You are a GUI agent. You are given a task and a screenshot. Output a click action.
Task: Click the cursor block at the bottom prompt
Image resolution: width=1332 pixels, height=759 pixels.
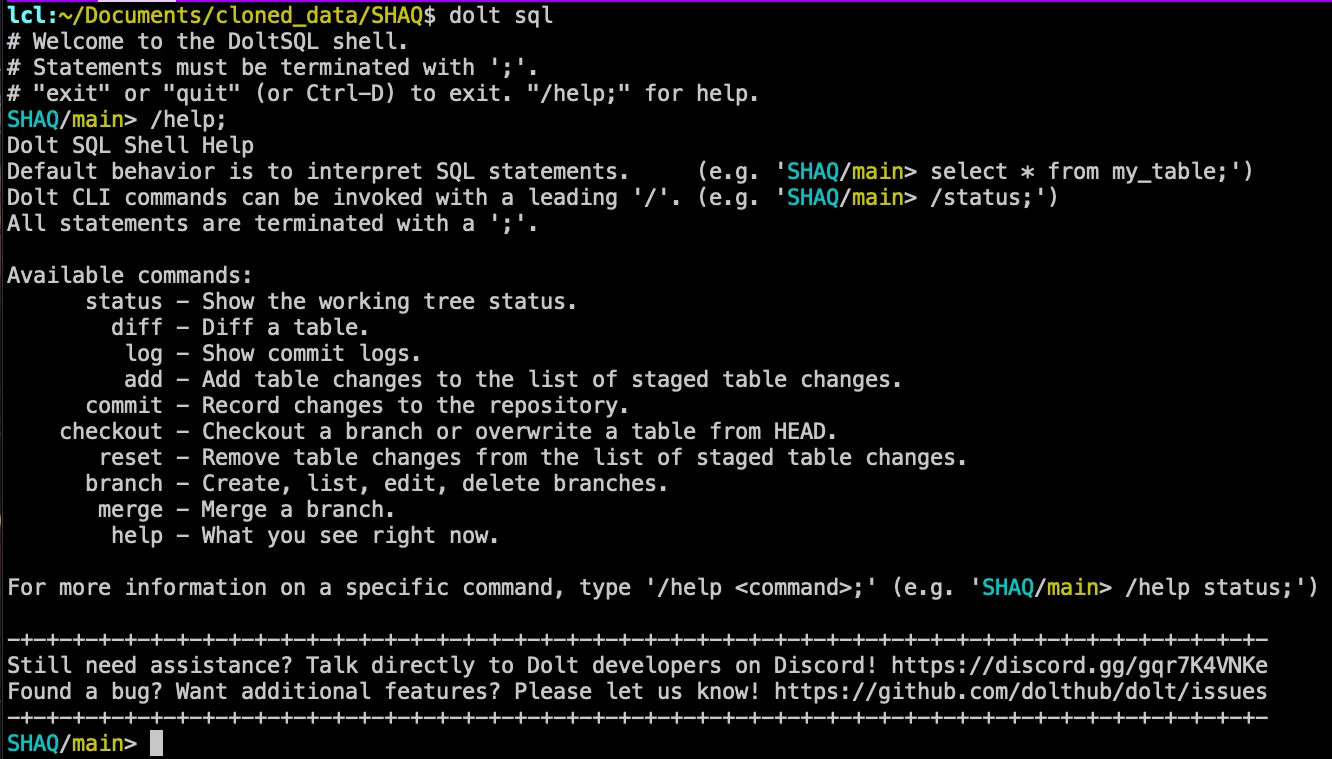point(155,744)
